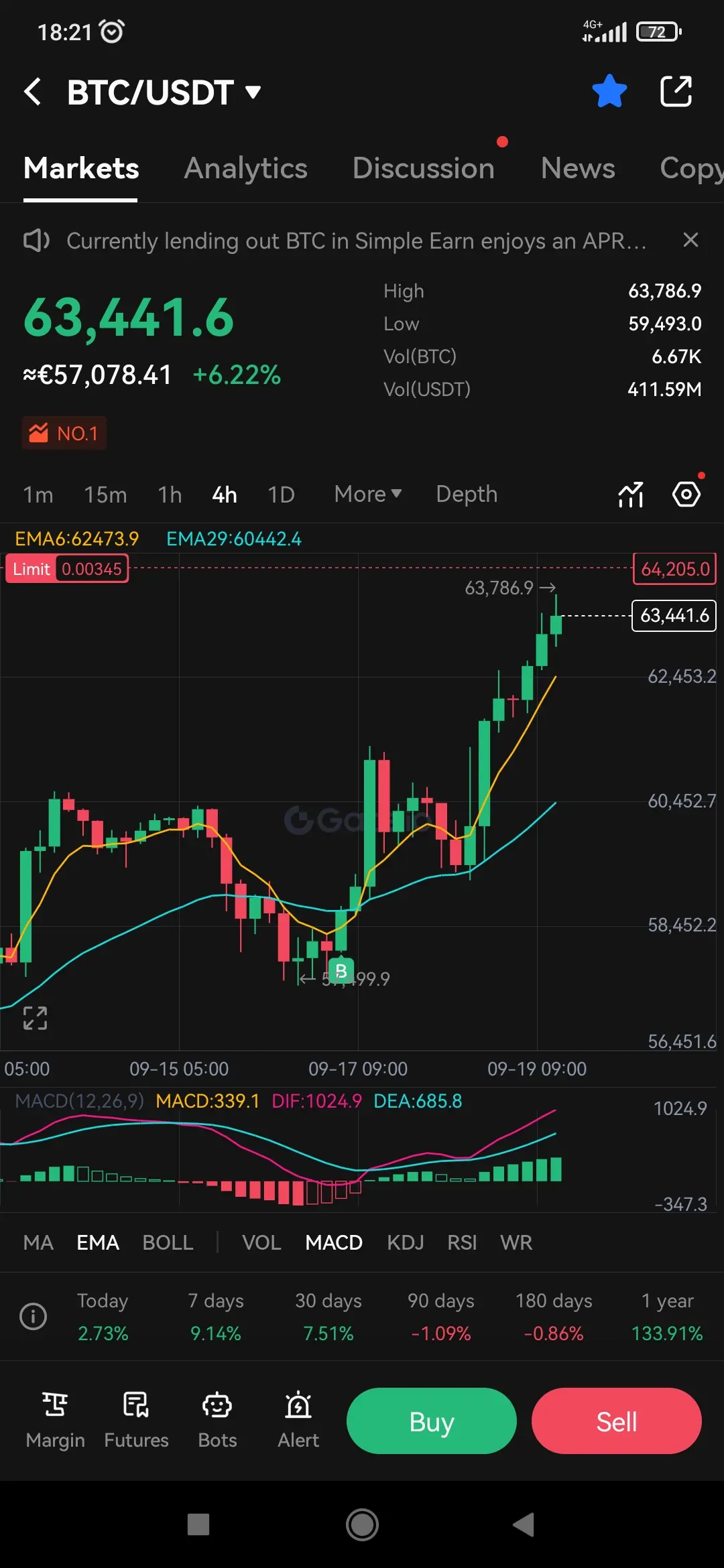Open the chart drawing tools icon
Image resolution: width=724 pixels, height=1568 pixels.
(631, 495)
